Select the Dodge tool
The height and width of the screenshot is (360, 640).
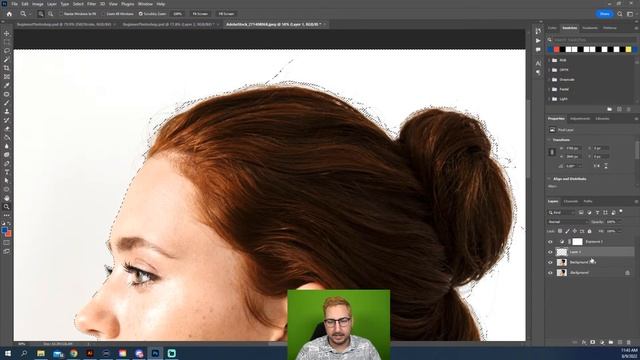click(7, 155)
